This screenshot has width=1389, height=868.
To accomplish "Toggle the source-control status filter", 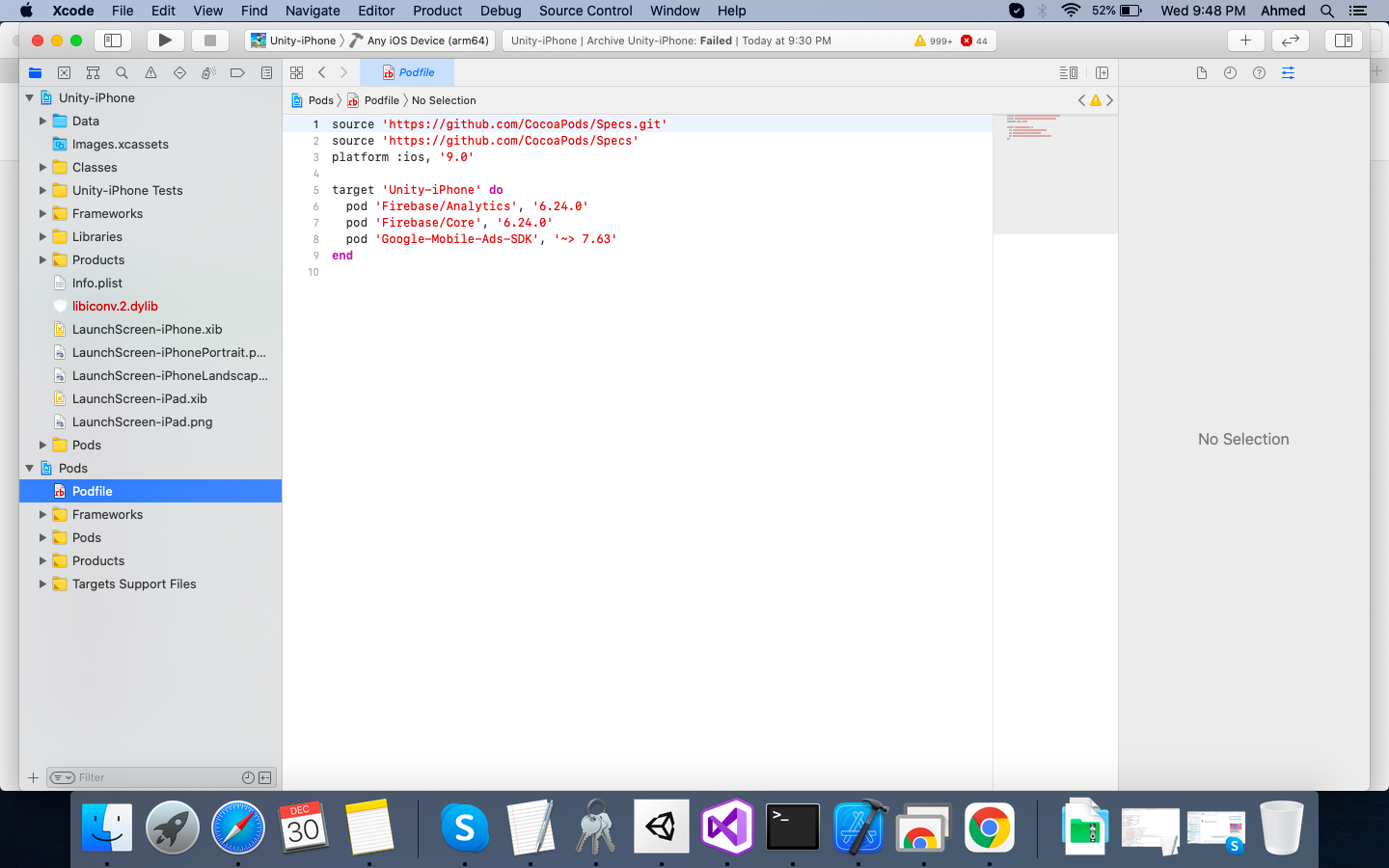I will point(264,777).
